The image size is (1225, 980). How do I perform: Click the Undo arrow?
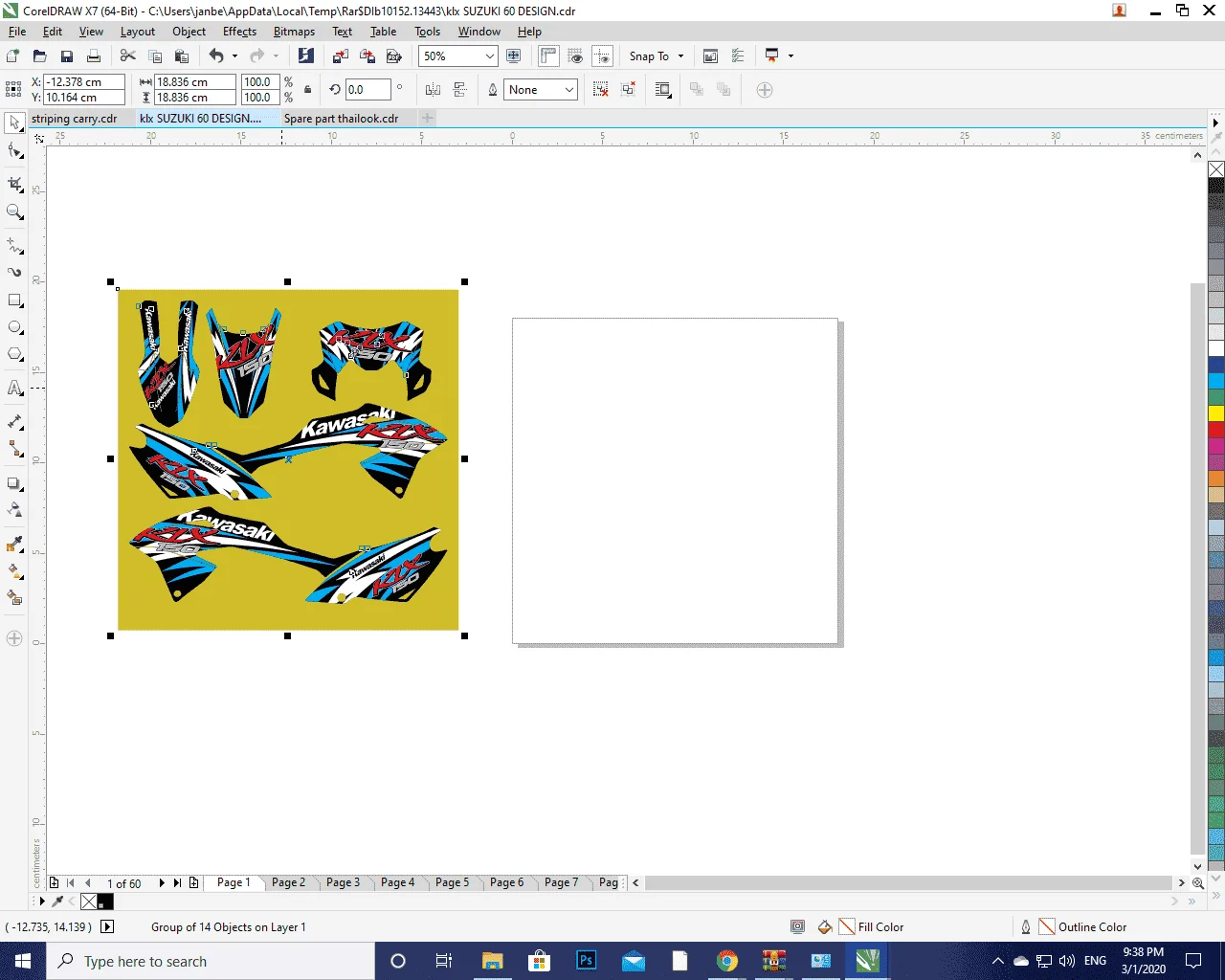coord(216,56)
